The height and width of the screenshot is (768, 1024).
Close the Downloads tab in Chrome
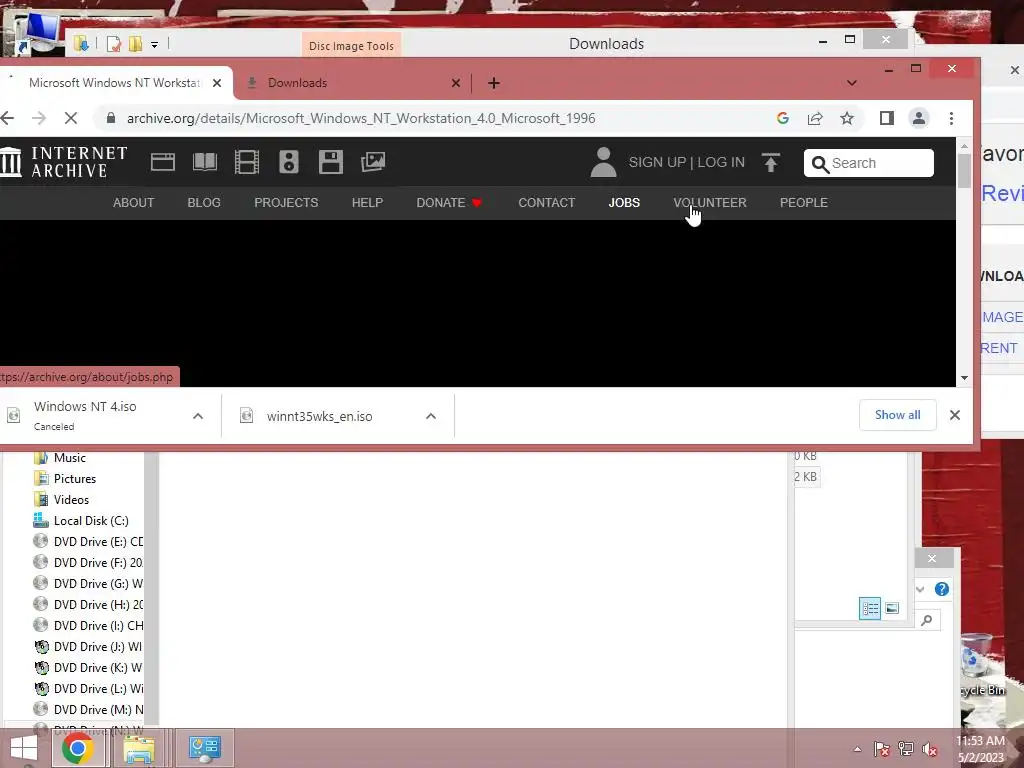[x=456, y=83]
